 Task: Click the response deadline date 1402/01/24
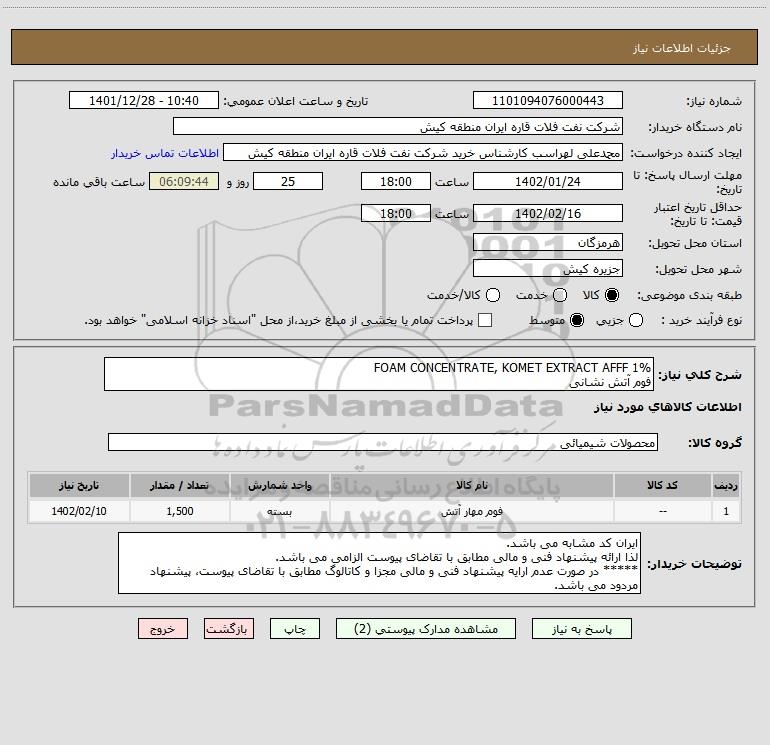click(x=548, y=181)
